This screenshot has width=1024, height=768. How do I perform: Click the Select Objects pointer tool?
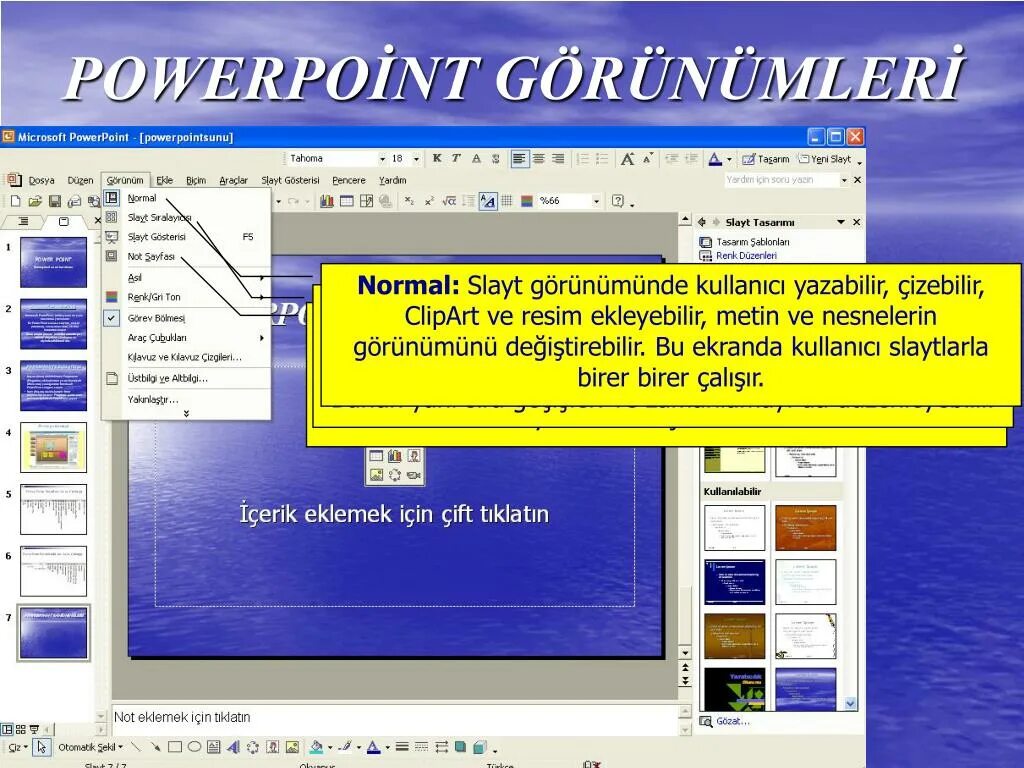point(42,746)
